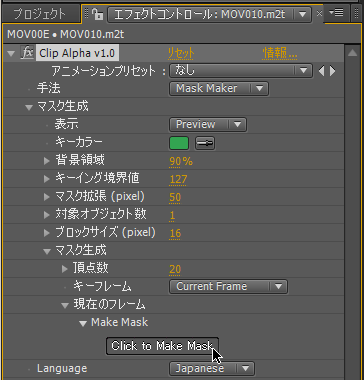
Task: Open the アニメーションプリセット dropdown
Action: tap(240, 71)
